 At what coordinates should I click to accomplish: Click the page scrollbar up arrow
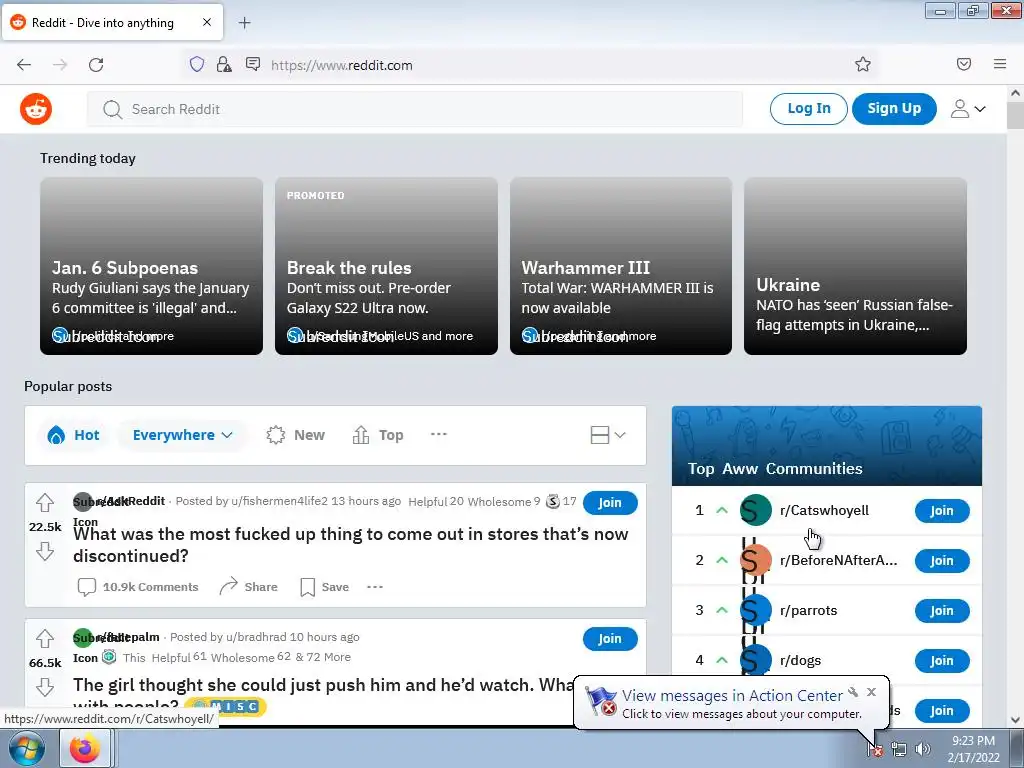pyautogui.click(x=1015, y=93)
